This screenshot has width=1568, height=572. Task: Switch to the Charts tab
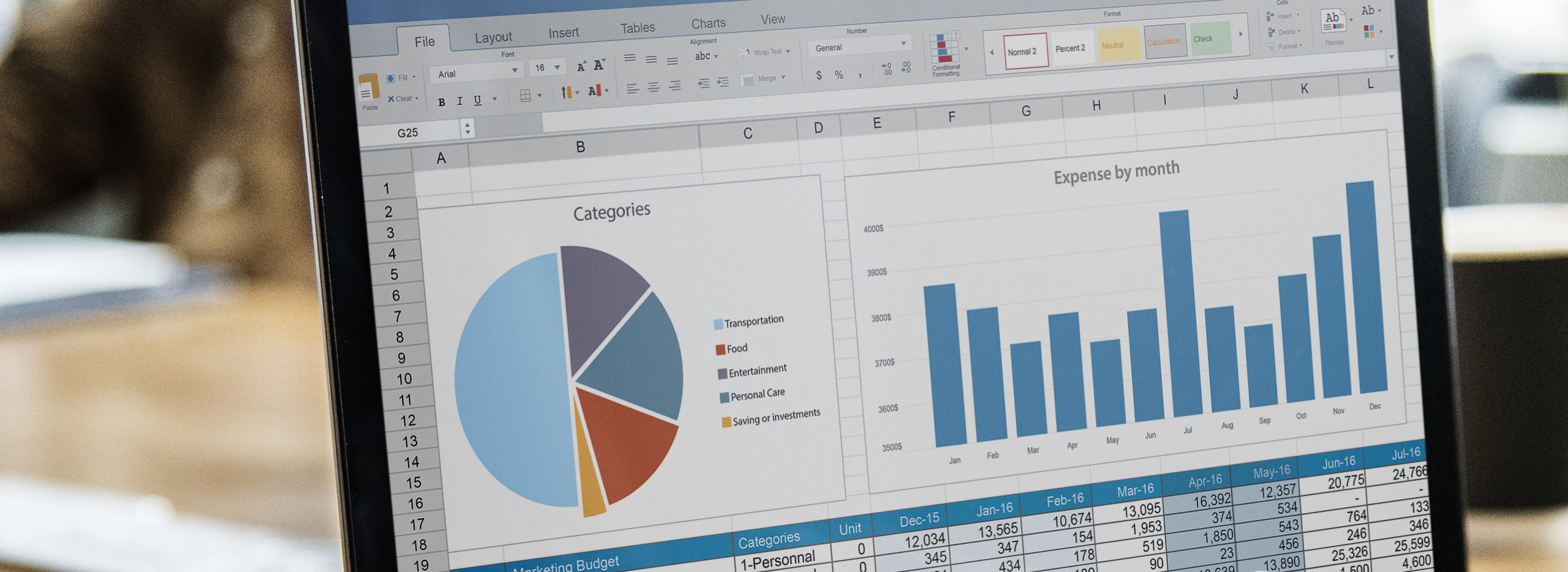(x=708, y=24)
